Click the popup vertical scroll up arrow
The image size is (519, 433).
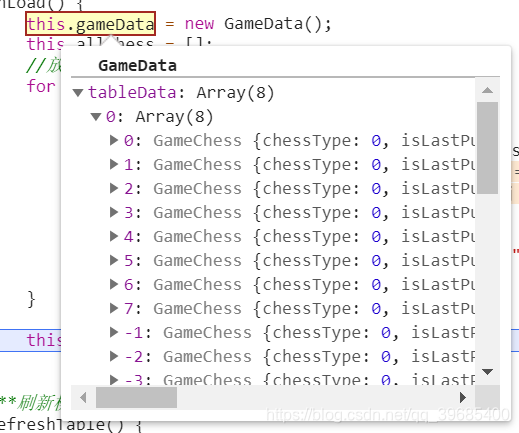click(x=487, y=90)
